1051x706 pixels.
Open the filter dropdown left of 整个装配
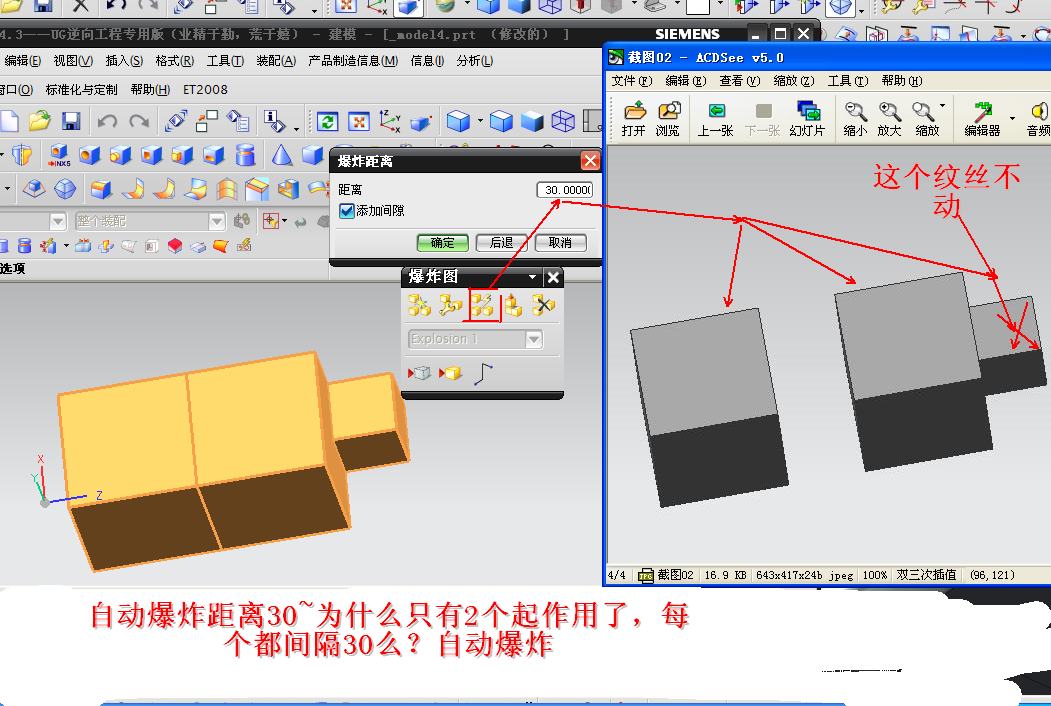click(58, 221)
